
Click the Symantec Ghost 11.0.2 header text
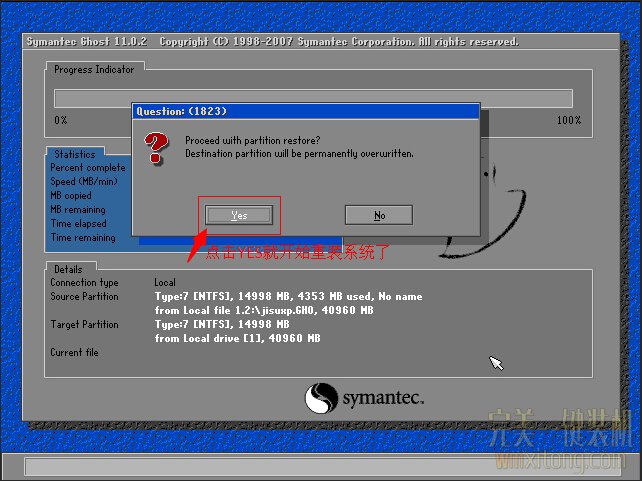[88, 42]
